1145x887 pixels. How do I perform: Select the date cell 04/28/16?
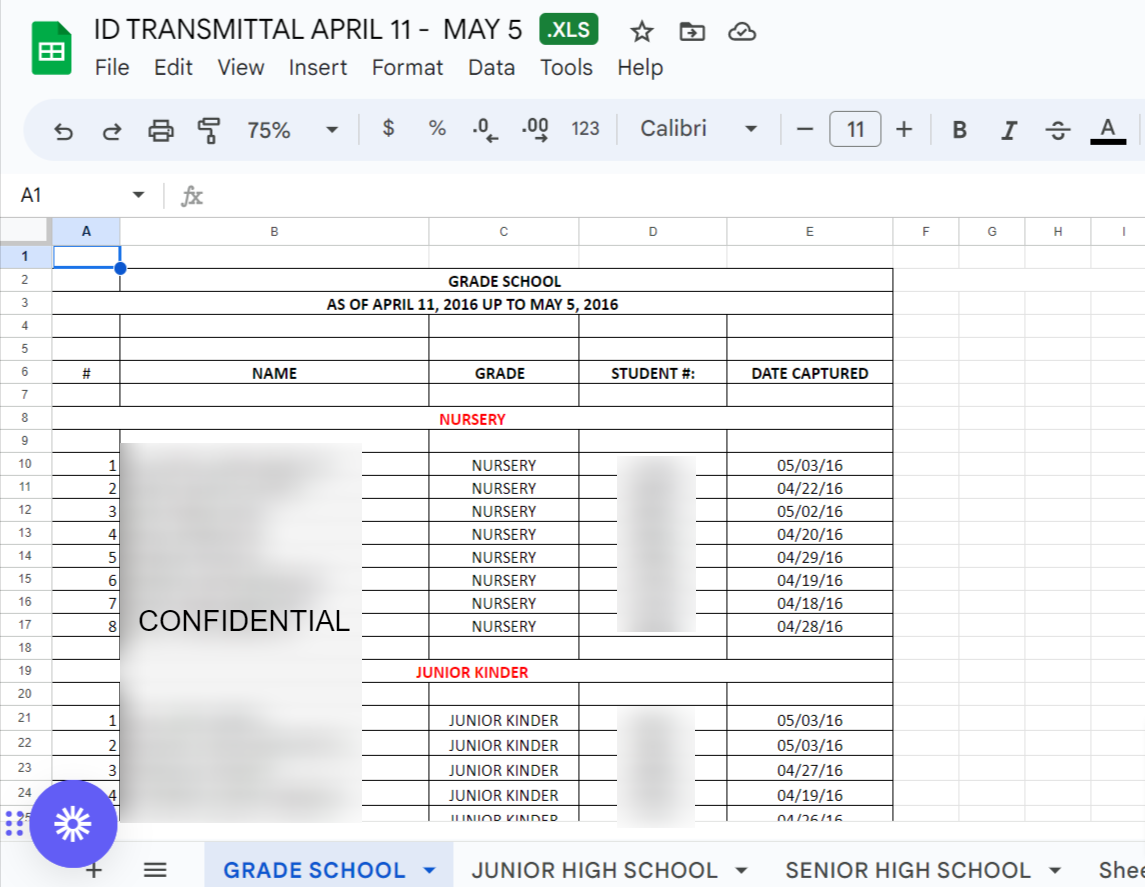pos(809,626)
